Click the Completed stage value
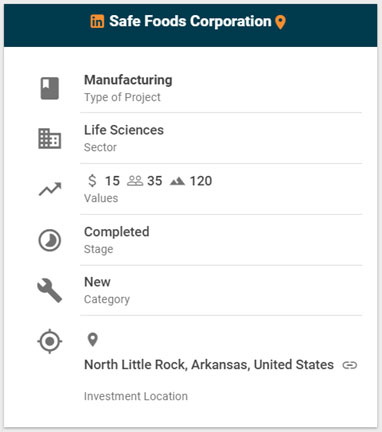 (117, 232)
